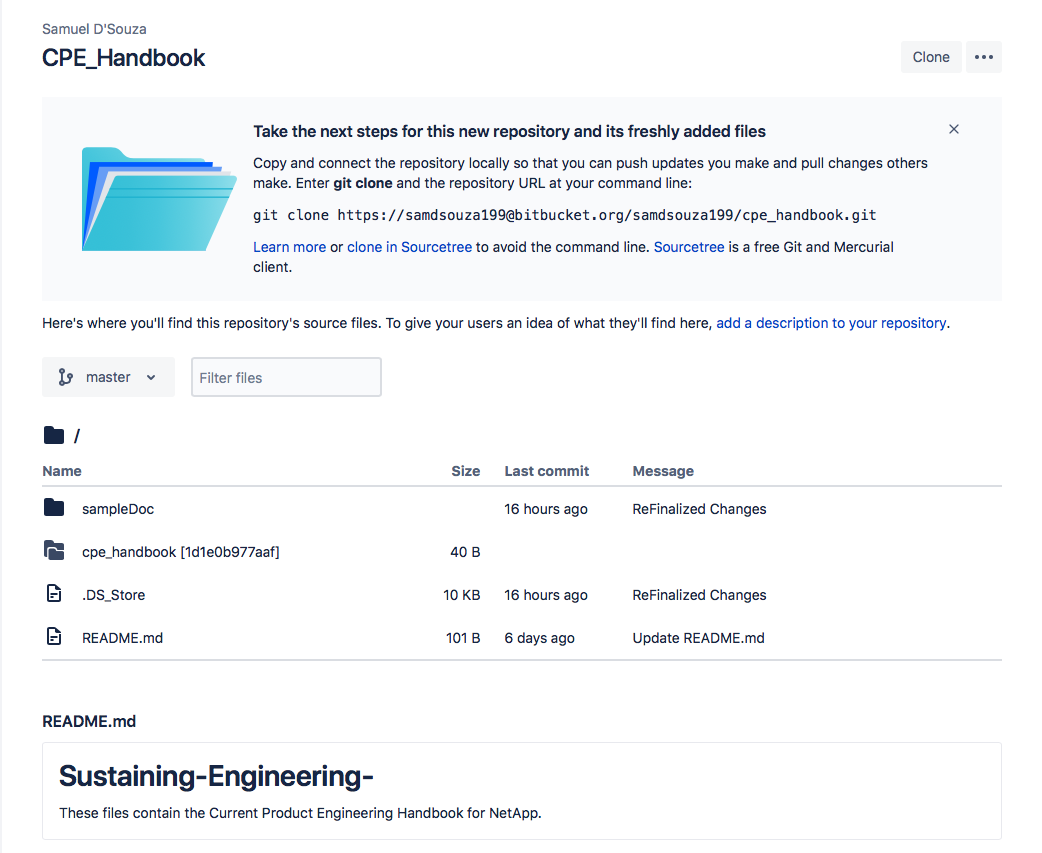Open cpe_handbook [1d1e0b977aaf] submodule
Screen dimensions: 1042x853
pyautogui.click(x=181, y=552)
